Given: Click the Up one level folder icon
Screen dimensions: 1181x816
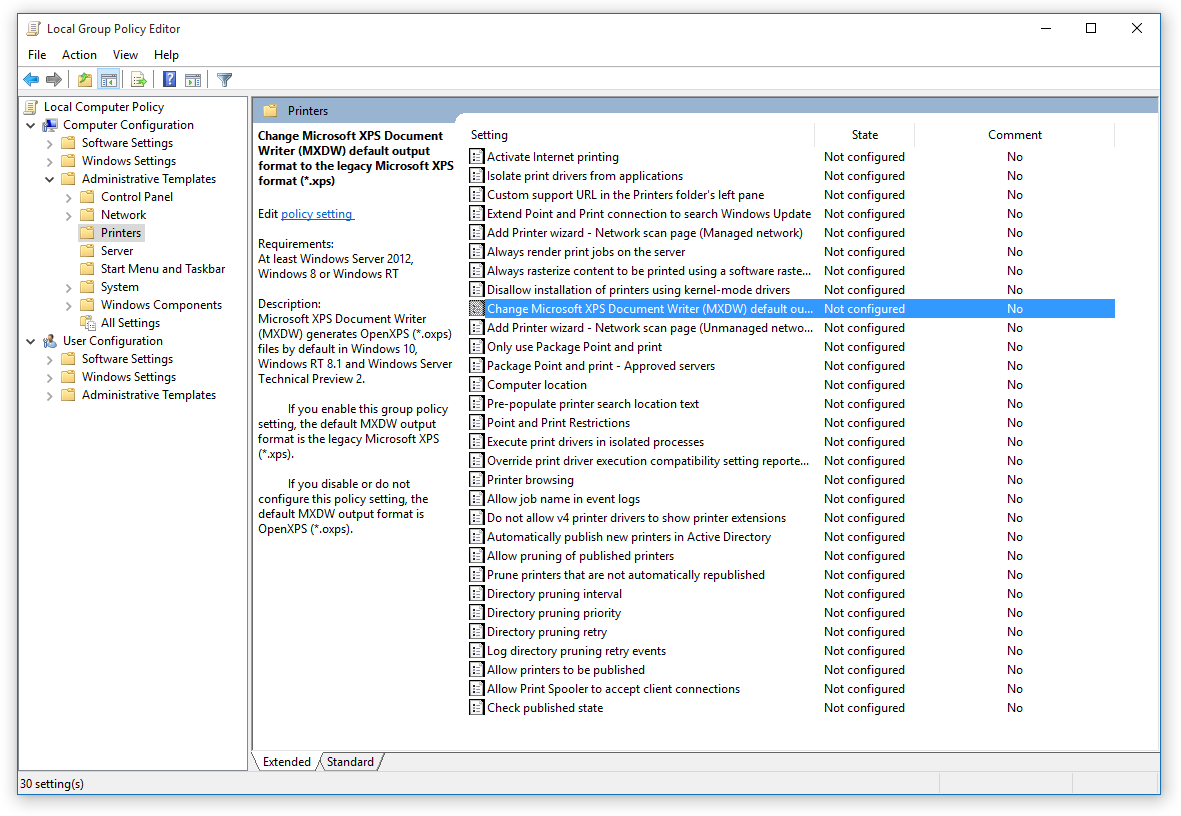Looking at the screenshot, I should point(84,79).
